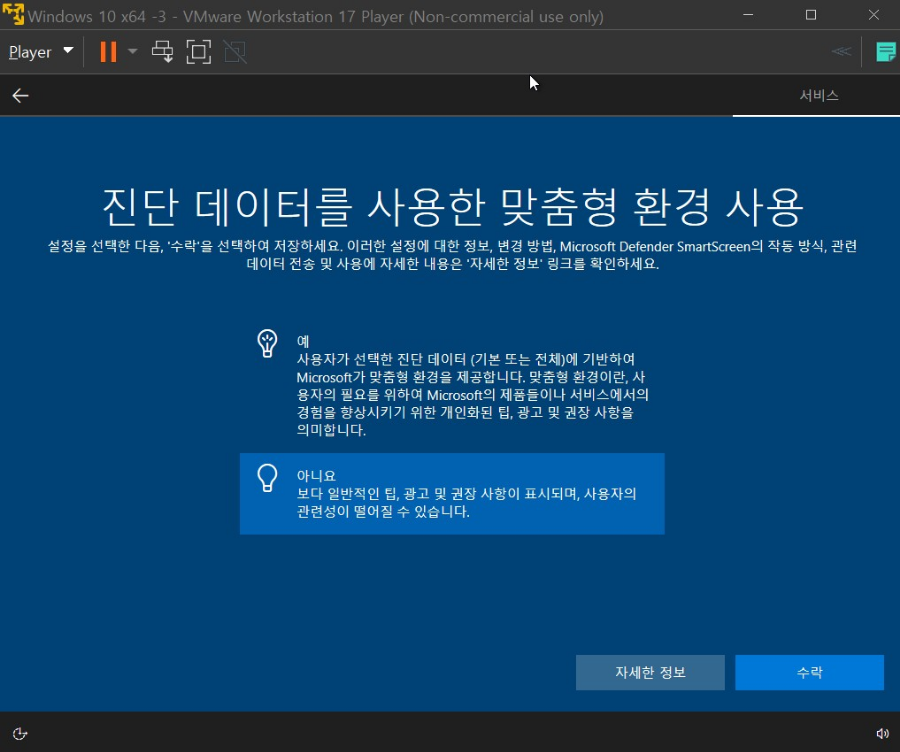Viewport: 900px width, 752px height.
Task: Choose the 아니요 option
Action: tap(452, 494)
